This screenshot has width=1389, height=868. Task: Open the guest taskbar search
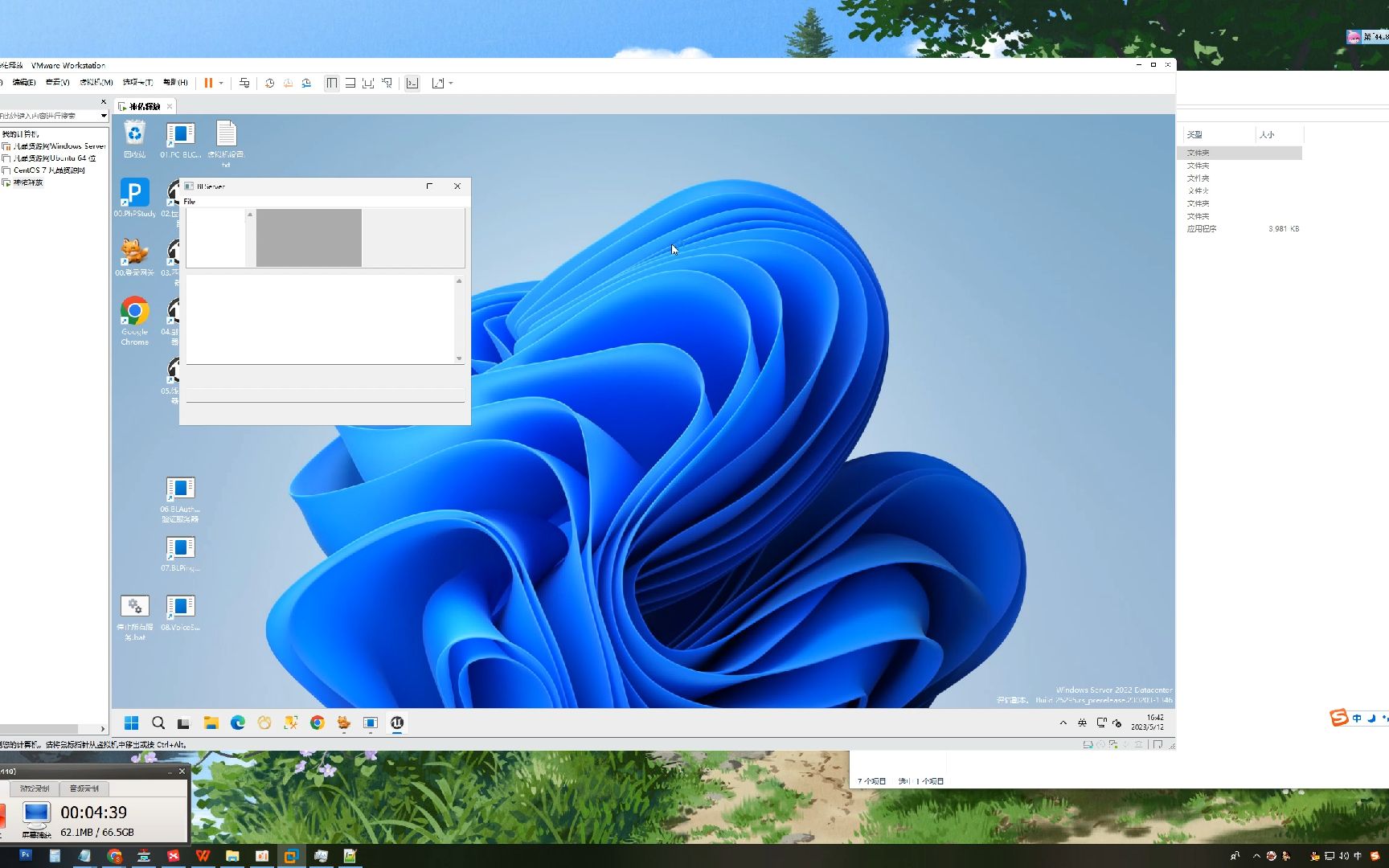(x=158, y=723)
